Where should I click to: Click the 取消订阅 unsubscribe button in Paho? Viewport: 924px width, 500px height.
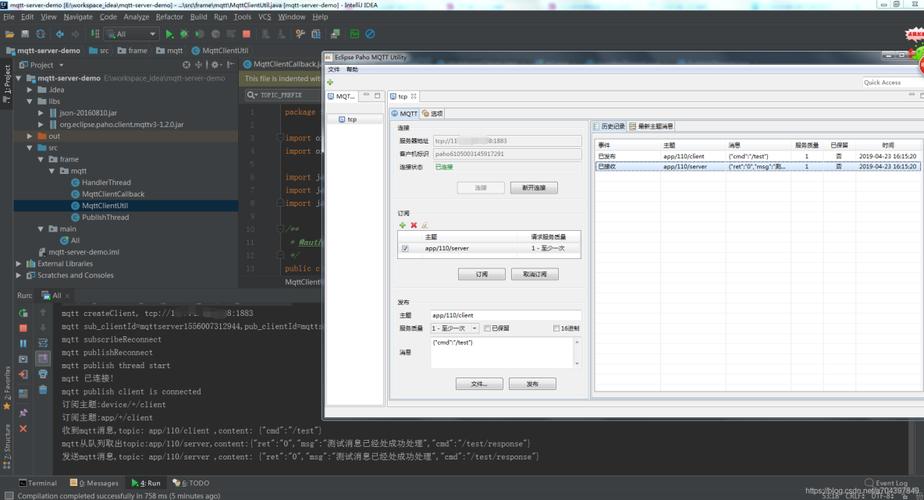(534, 274)
